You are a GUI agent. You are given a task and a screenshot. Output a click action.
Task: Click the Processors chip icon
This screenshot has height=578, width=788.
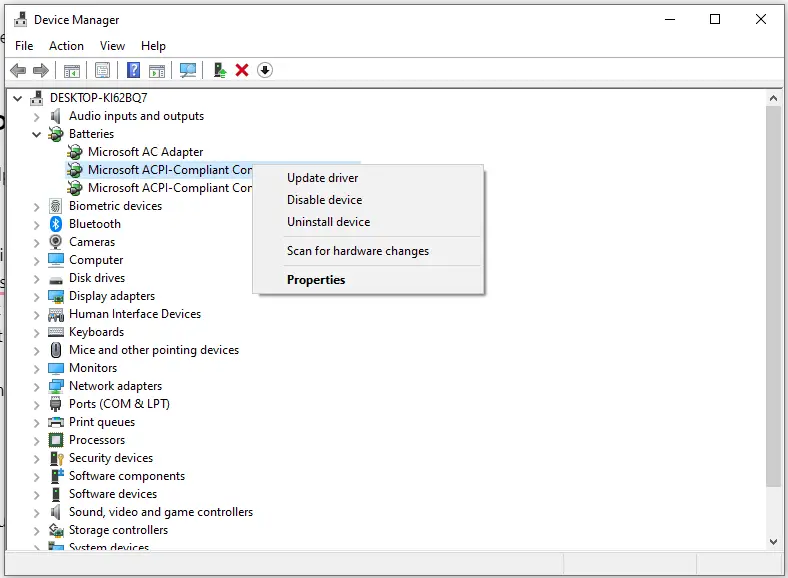(56, 440)
